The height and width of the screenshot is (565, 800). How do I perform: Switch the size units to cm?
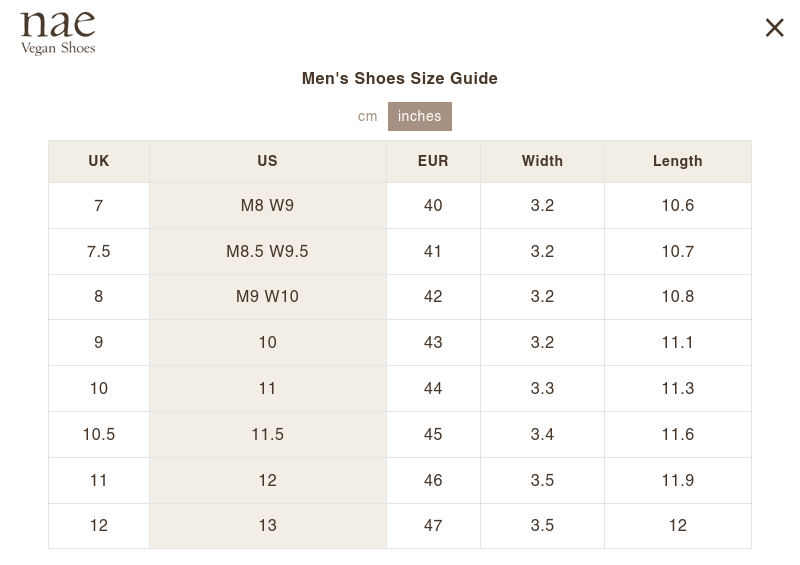(367, 116)
